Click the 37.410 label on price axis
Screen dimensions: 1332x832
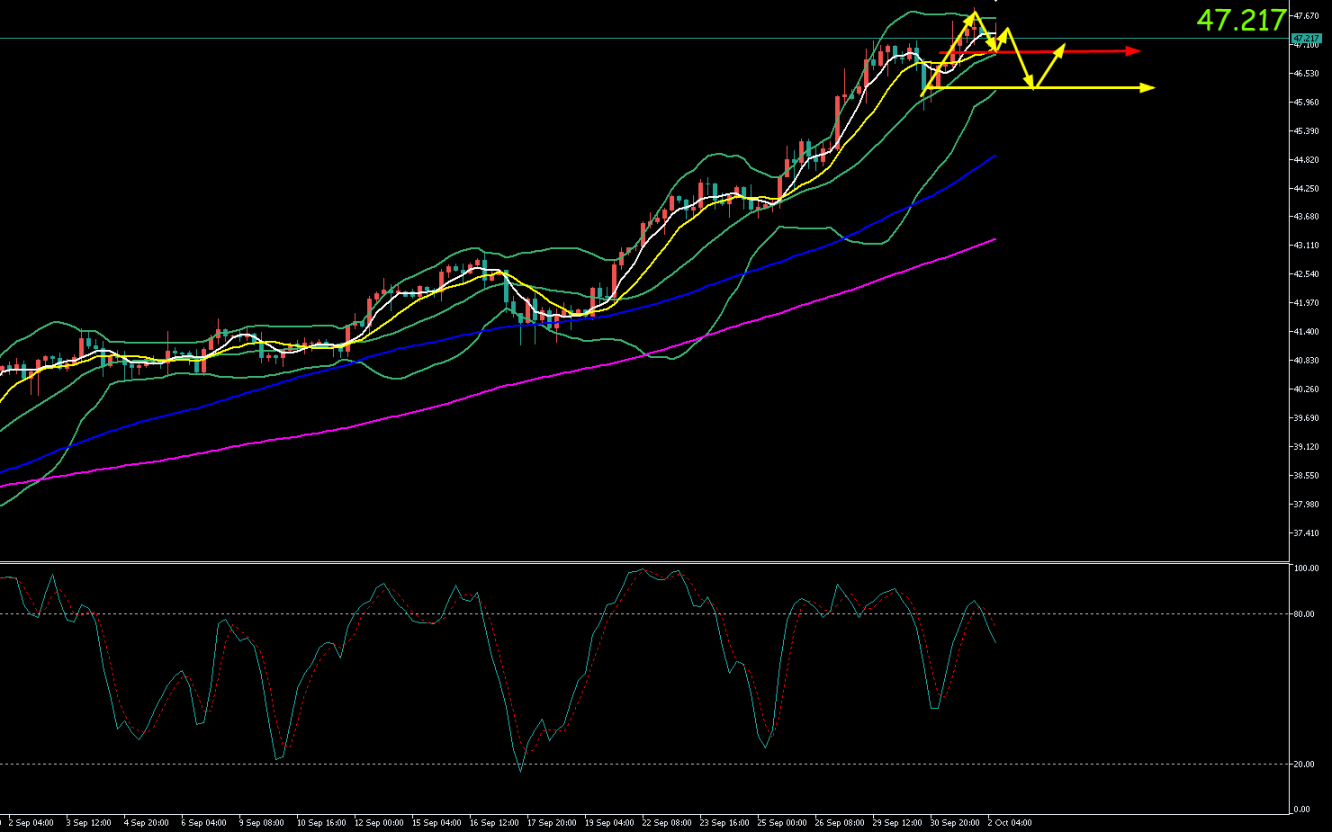pos(1305,533)
